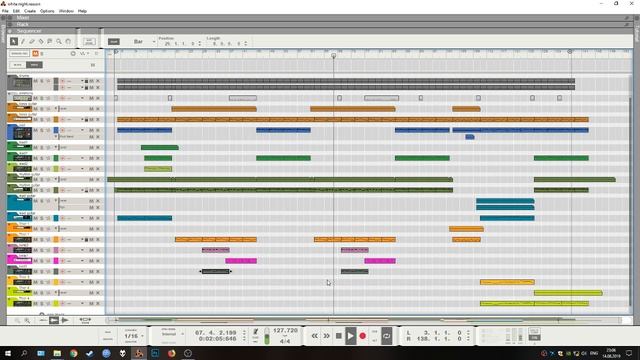Click sequencer horizontal zoom-out magnifier

[17, 321]
